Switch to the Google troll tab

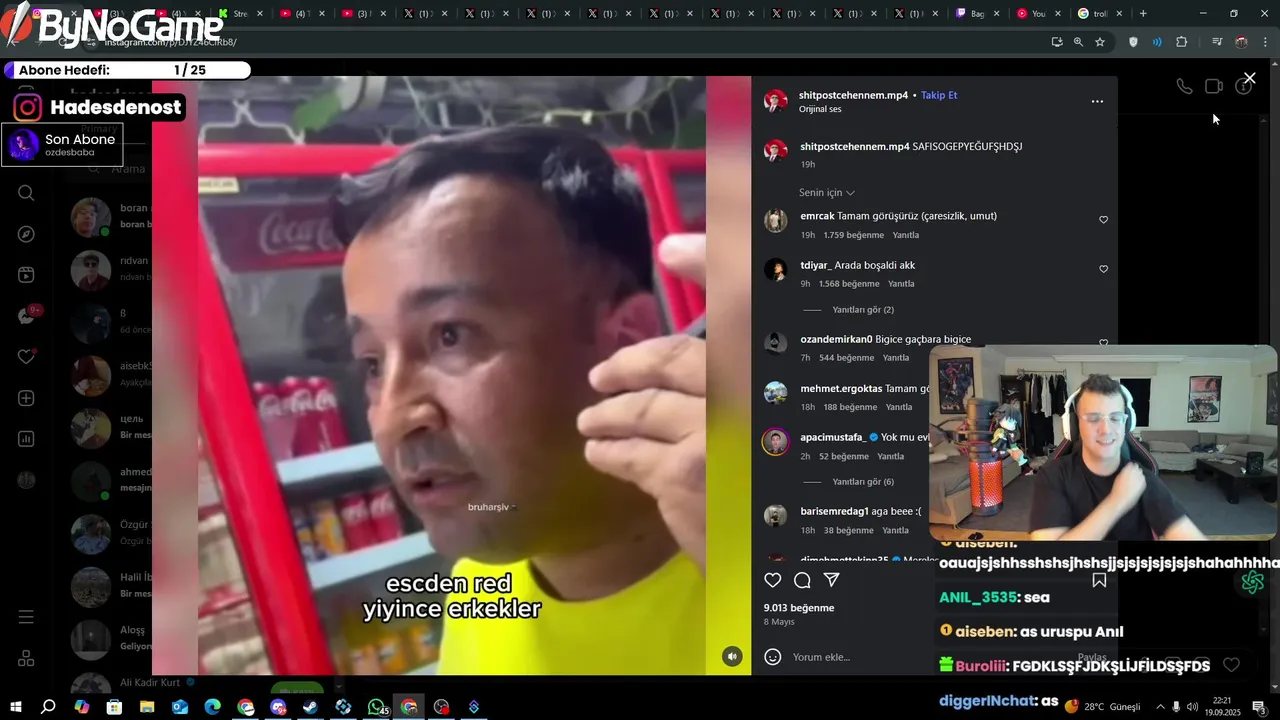(1093, 14)
